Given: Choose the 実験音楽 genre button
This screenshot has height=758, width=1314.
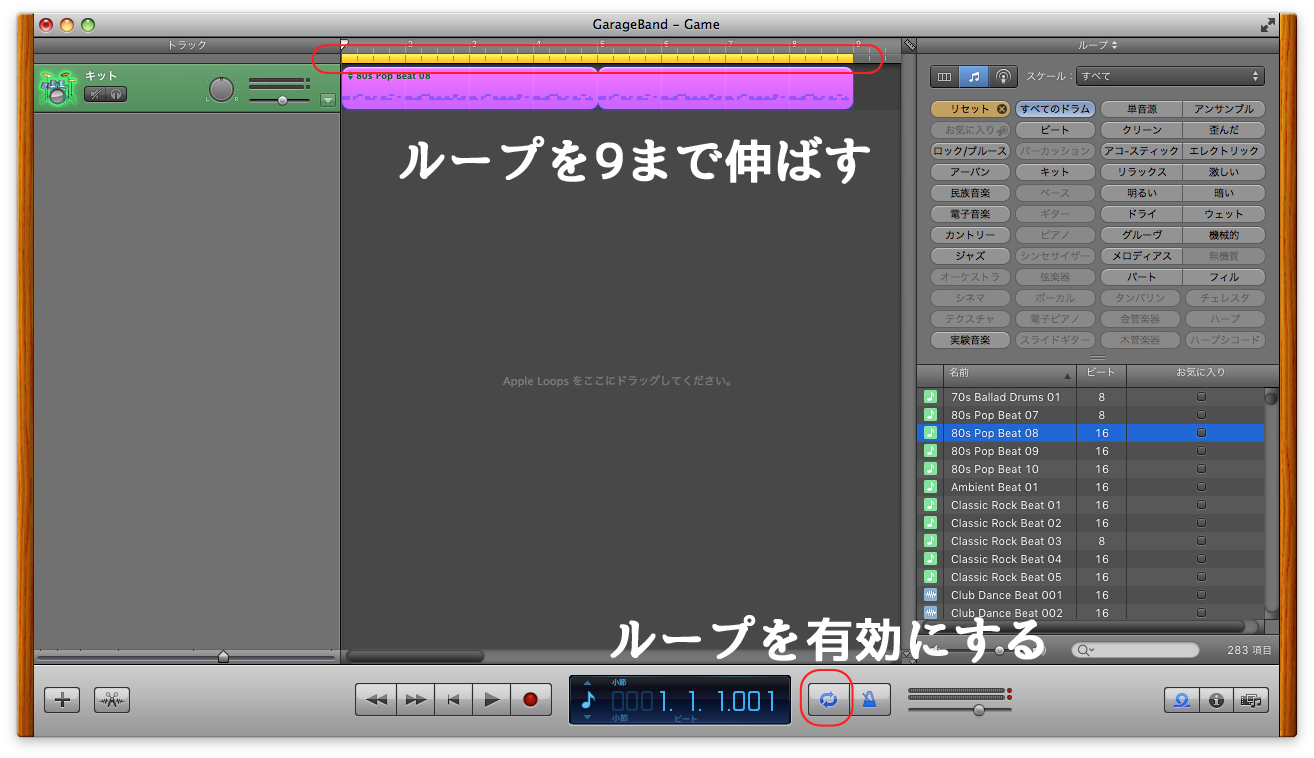Looking at the screenshot, I should tap(970, 340).
